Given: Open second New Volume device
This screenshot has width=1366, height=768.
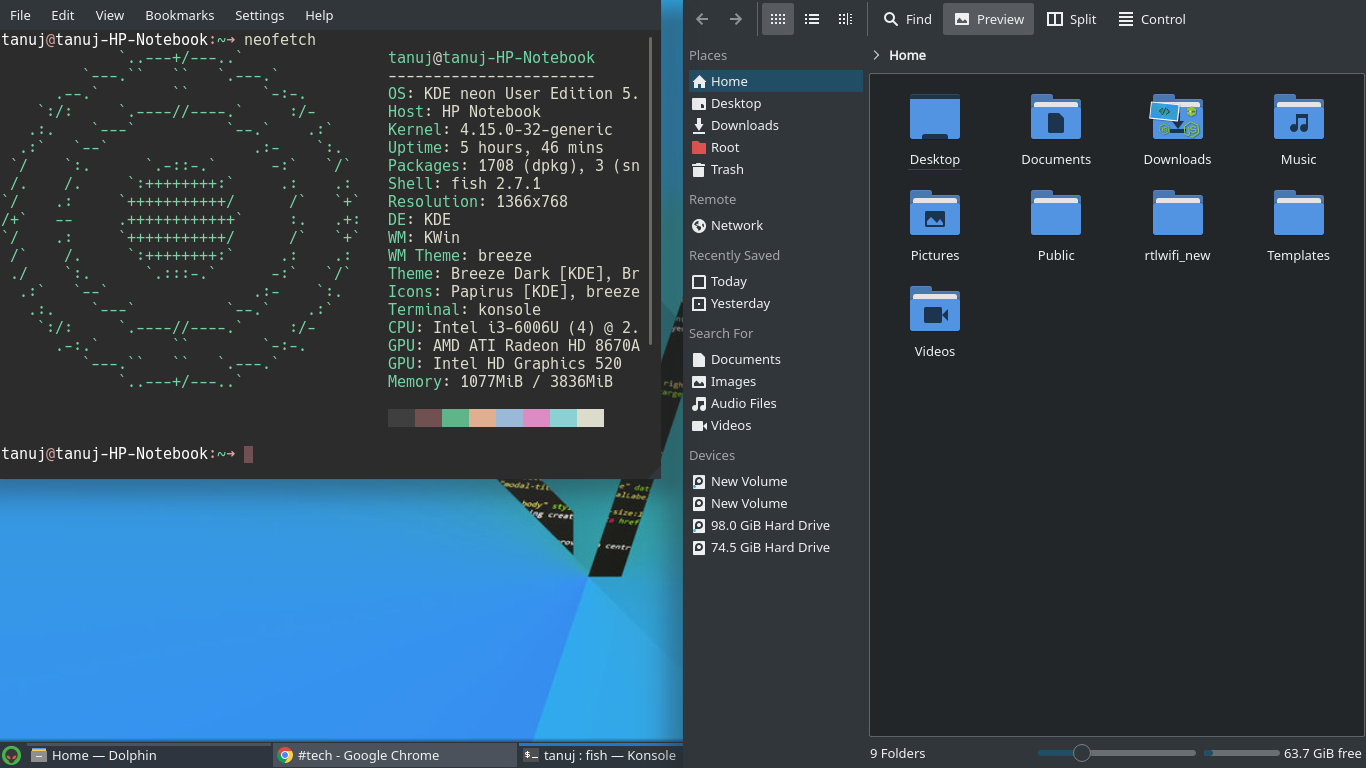Looking at the screenshot, I should pyautogui.click(x=775, y=503).
